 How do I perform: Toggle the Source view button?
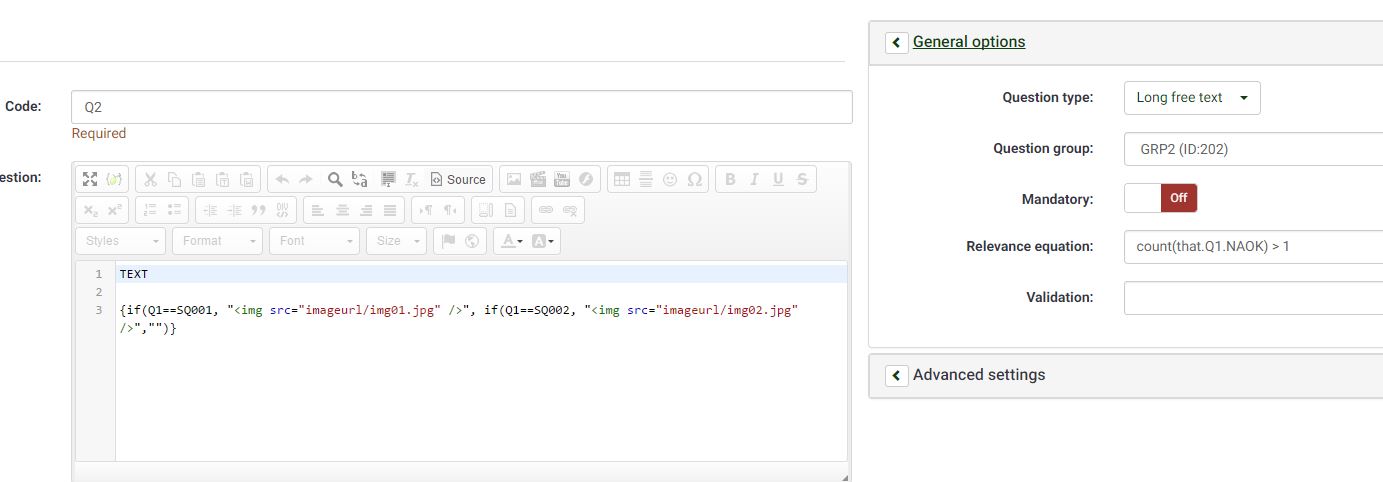(x=458, y=179)
